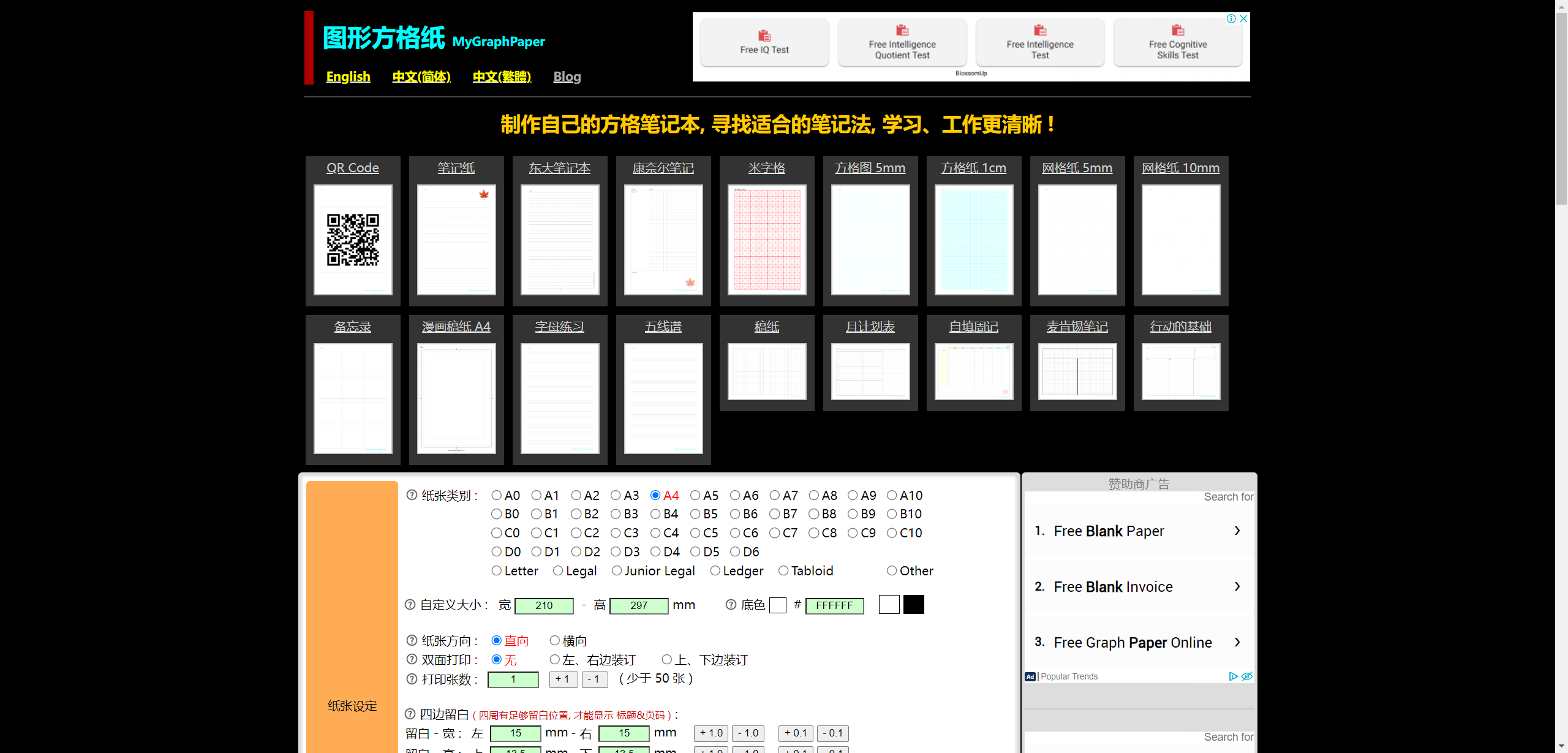Open the QR Code paper thumbnail
The height and width of the screenshot is (753, 1568).
click(x=353, y=240)
